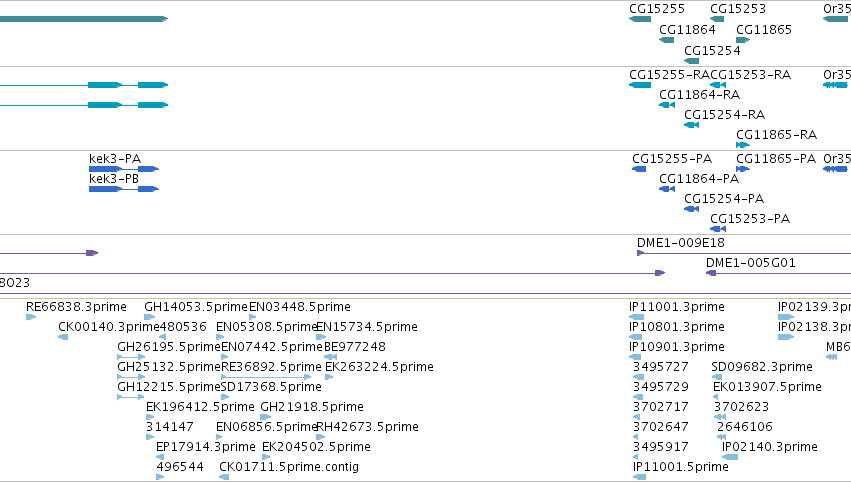Click EST EN03448.5prime

[x=300, y=307]
